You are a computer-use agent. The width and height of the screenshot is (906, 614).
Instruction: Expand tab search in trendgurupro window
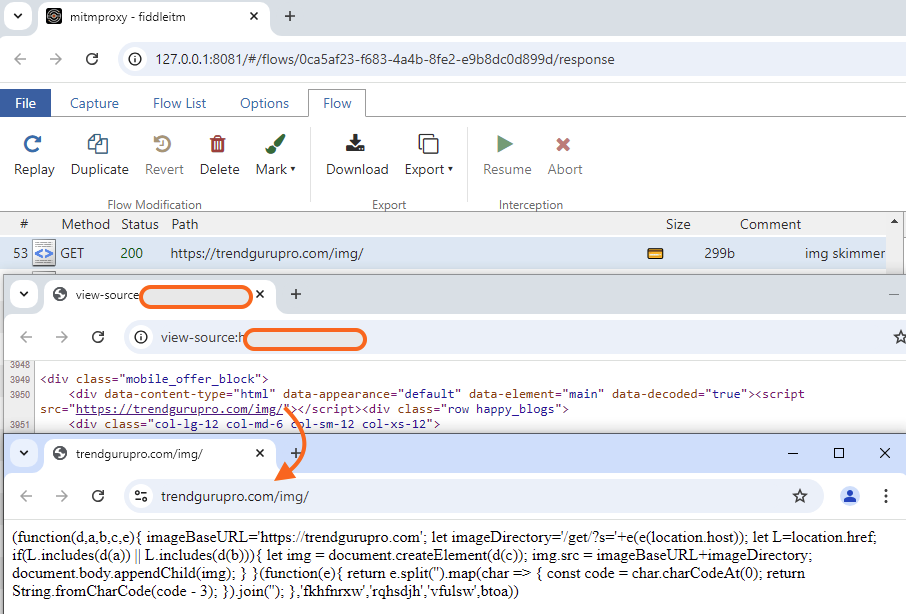tap(24, 453)
